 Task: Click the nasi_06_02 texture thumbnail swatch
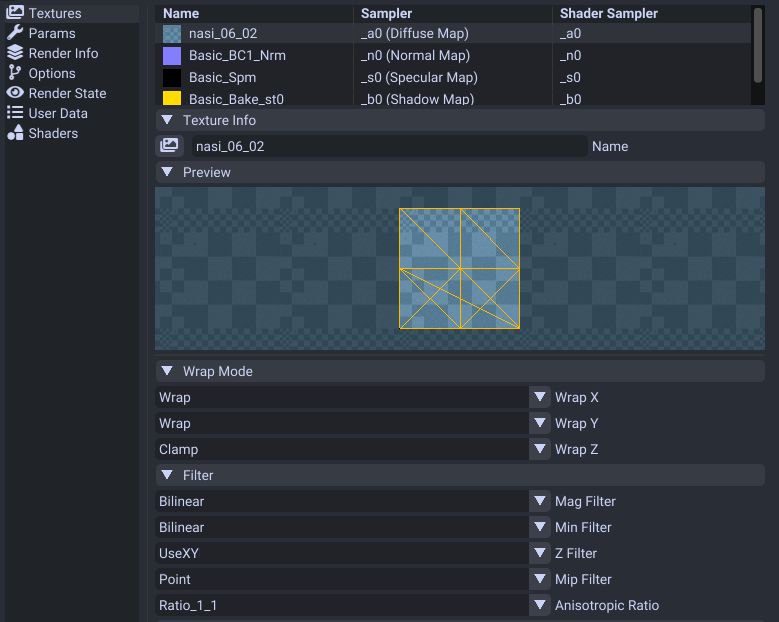pos(172,34)
